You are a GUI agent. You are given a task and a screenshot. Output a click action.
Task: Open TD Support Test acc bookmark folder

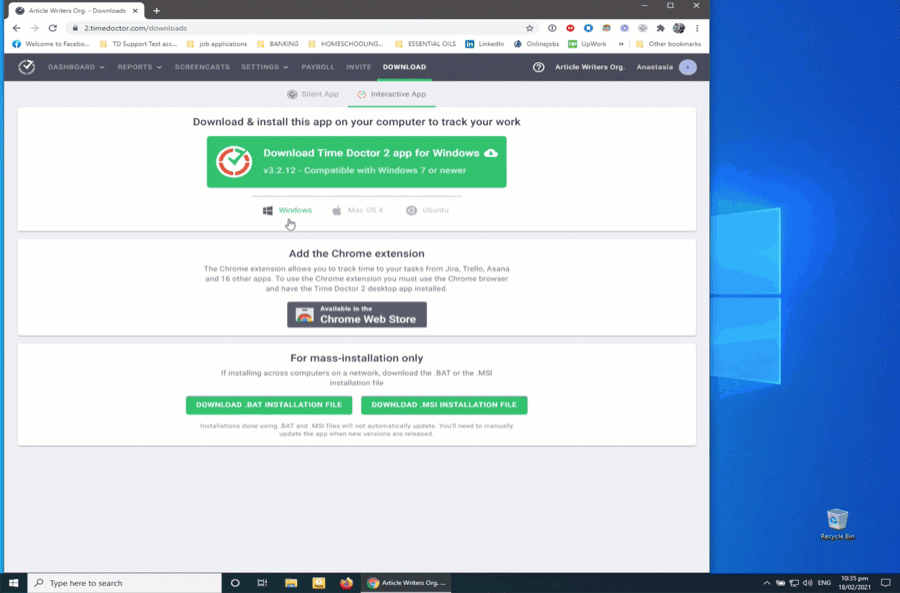point(138,44)
